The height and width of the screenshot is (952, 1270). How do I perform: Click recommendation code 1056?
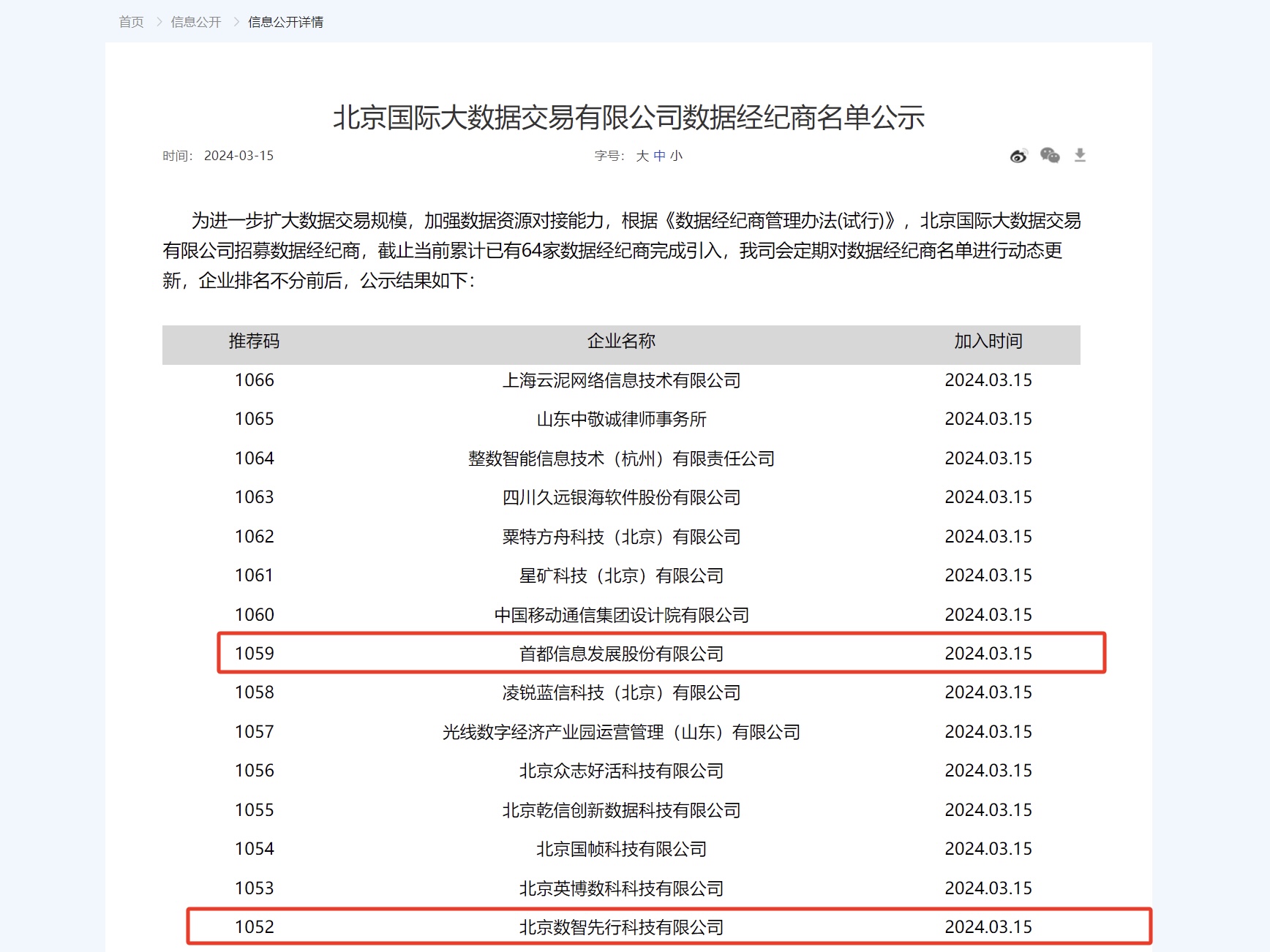coord(255,771)
